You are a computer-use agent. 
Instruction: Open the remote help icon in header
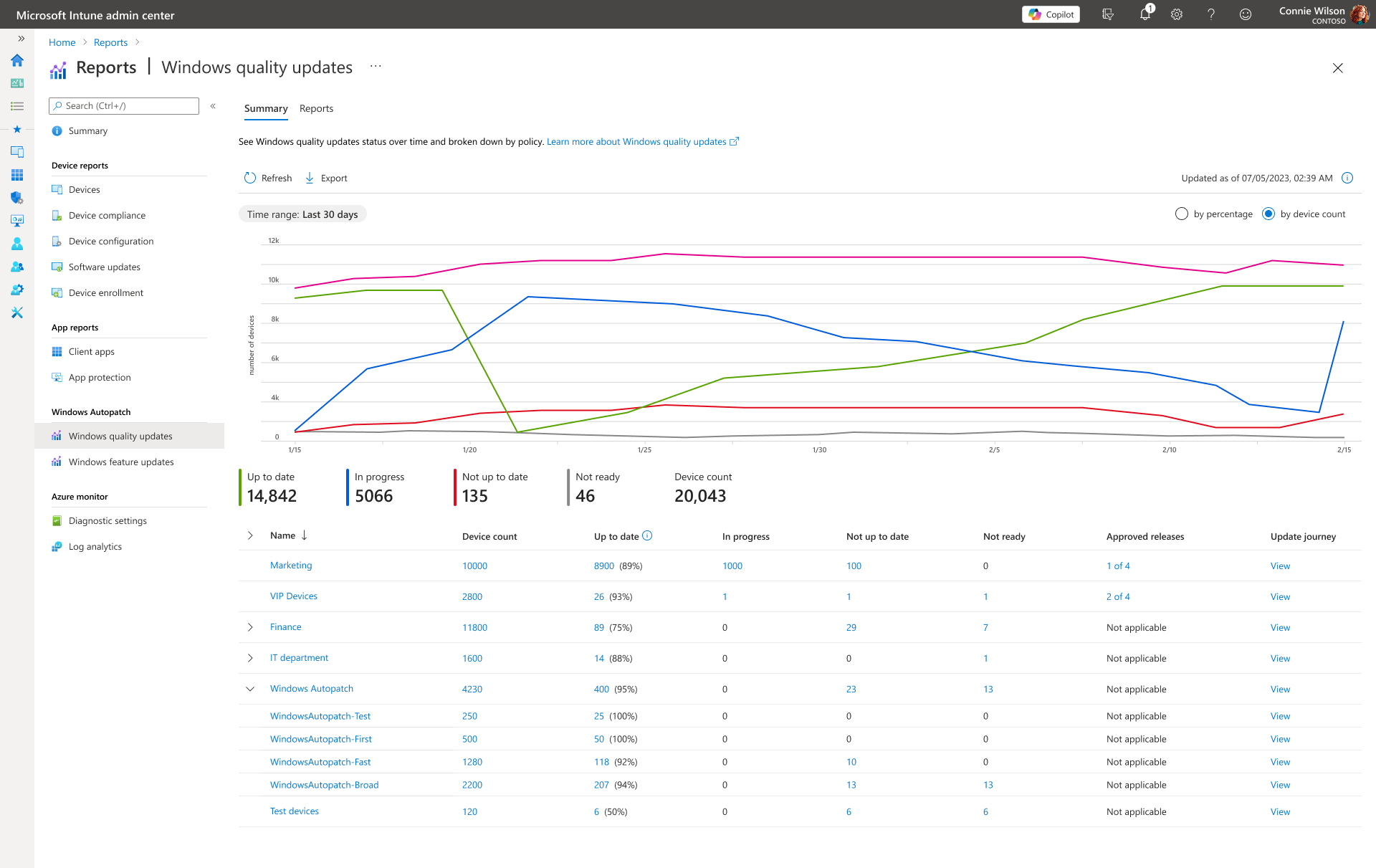coord(1108,14)
